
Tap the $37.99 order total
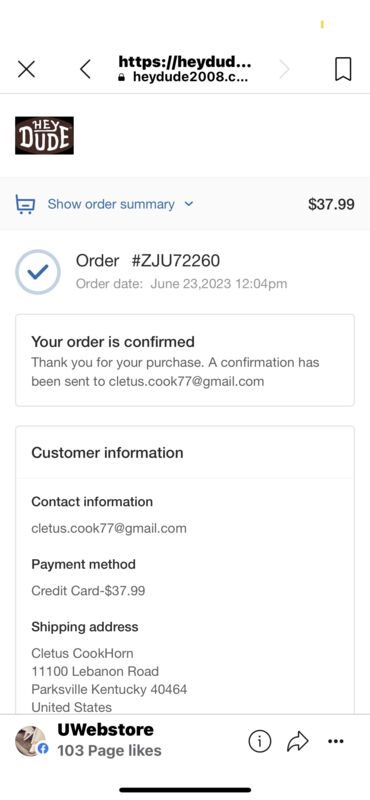(x=331, y=204)
